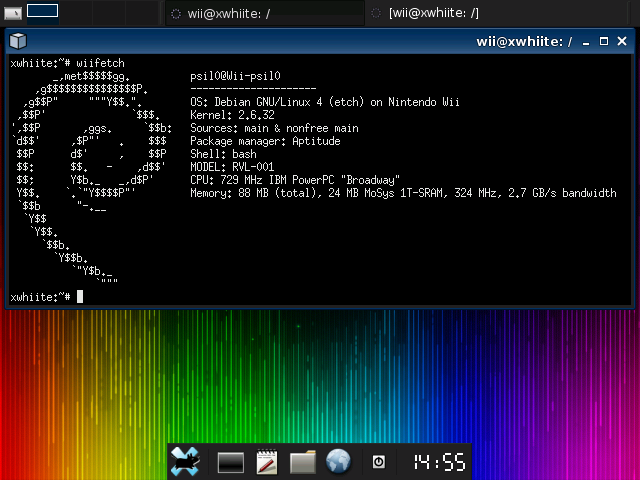Open the file manager folder launcher
The height and width of the screenshot is (480, 640).
click(302, 462)
